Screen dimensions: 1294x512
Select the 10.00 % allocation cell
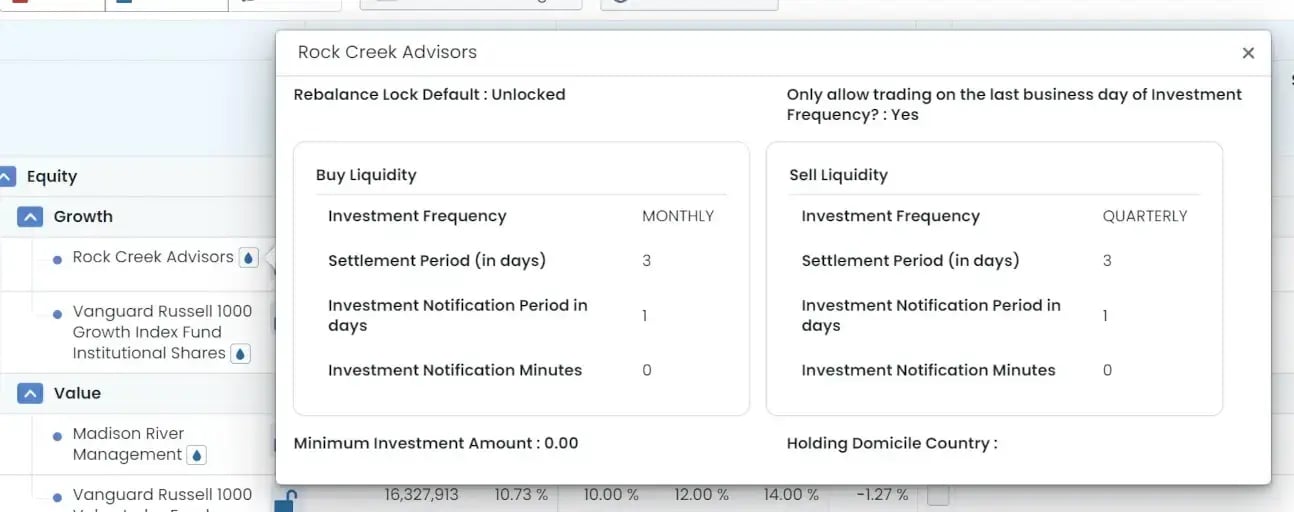(x=611, y=494)
